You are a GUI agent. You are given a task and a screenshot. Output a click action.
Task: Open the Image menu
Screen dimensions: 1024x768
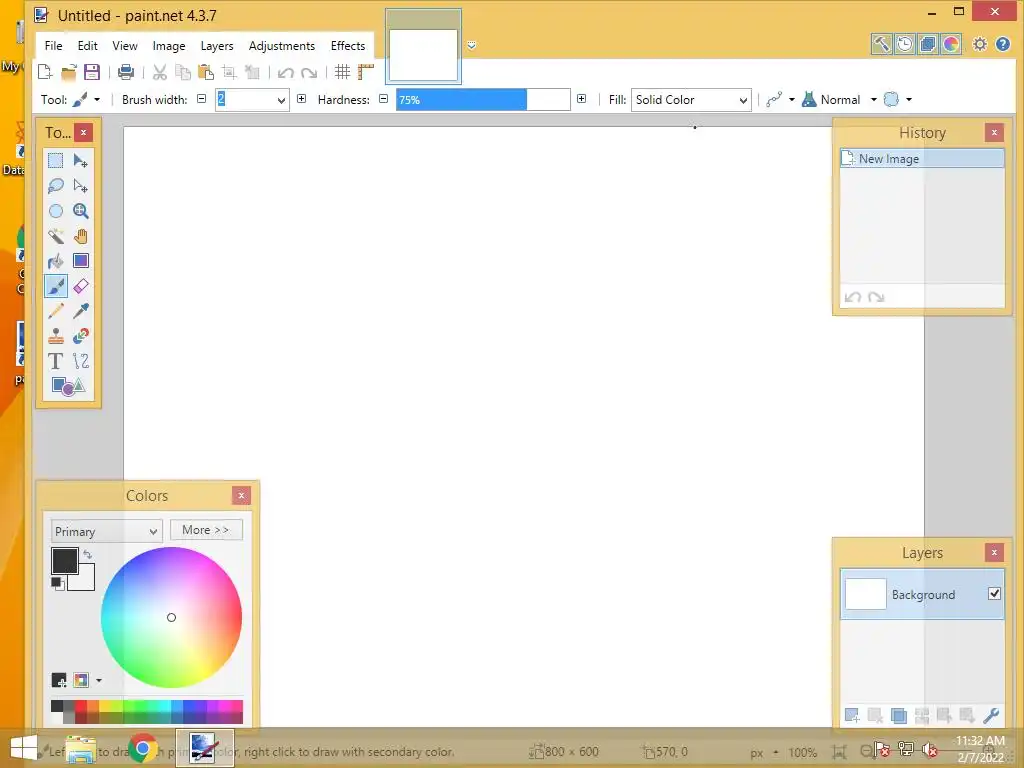point(169,46)
